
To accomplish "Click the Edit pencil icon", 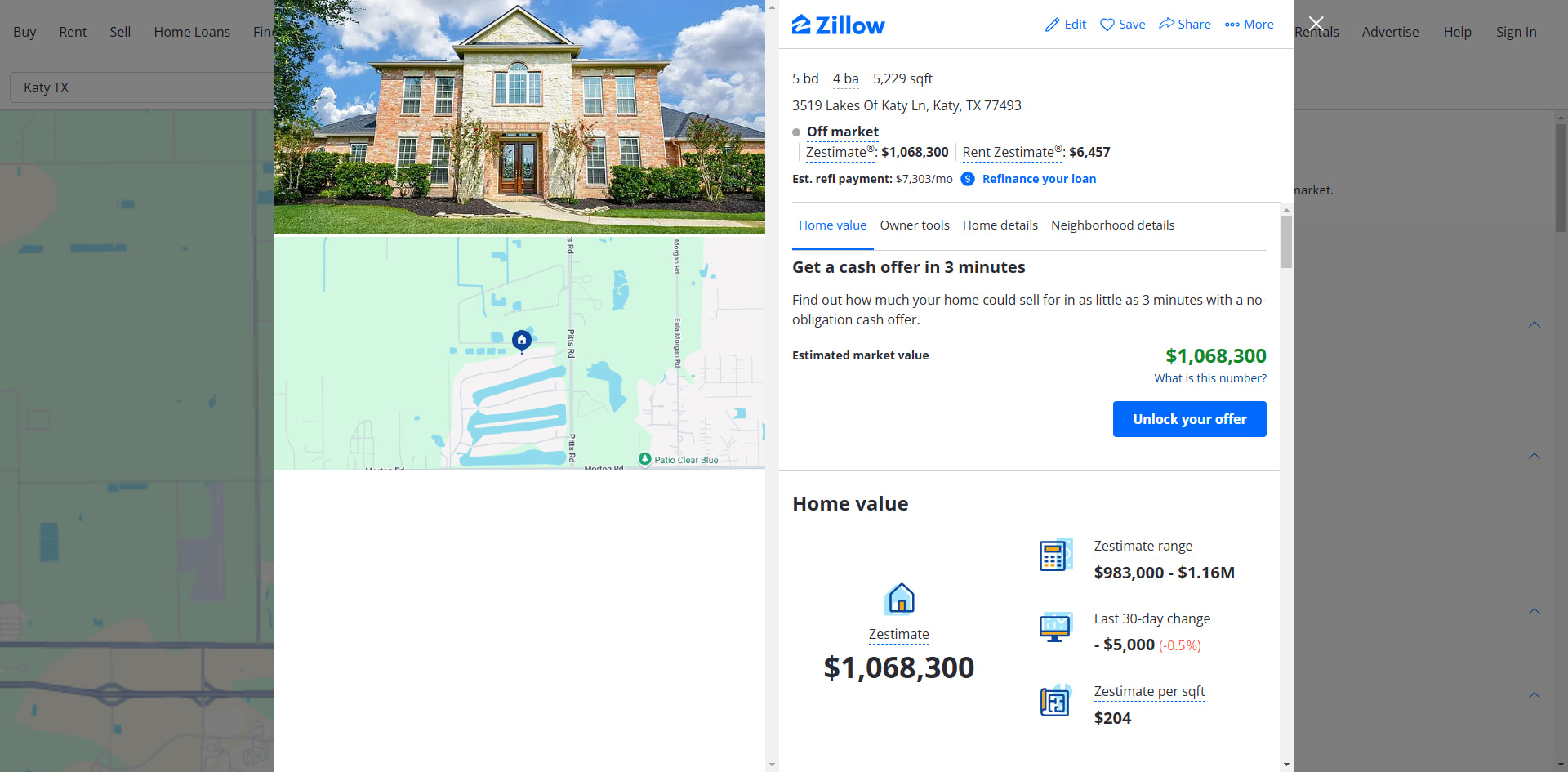I will coord(1052,25).
